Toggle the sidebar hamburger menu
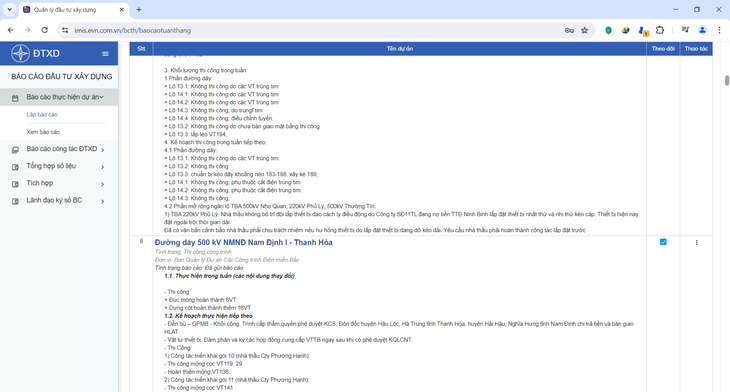730x392 pixels. point(105,54)
